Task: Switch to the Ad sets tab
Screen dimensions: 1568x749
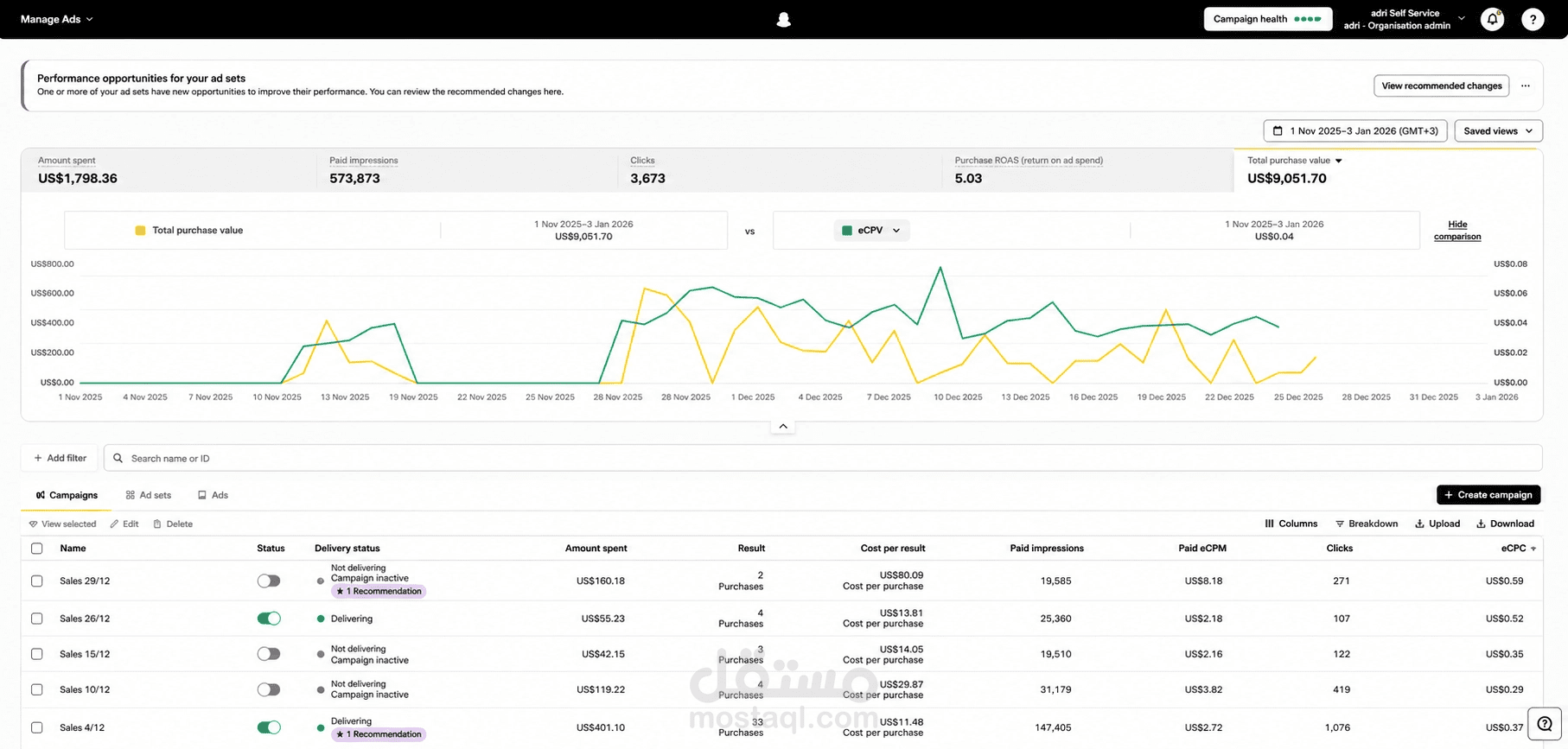Action: [149, 495]
